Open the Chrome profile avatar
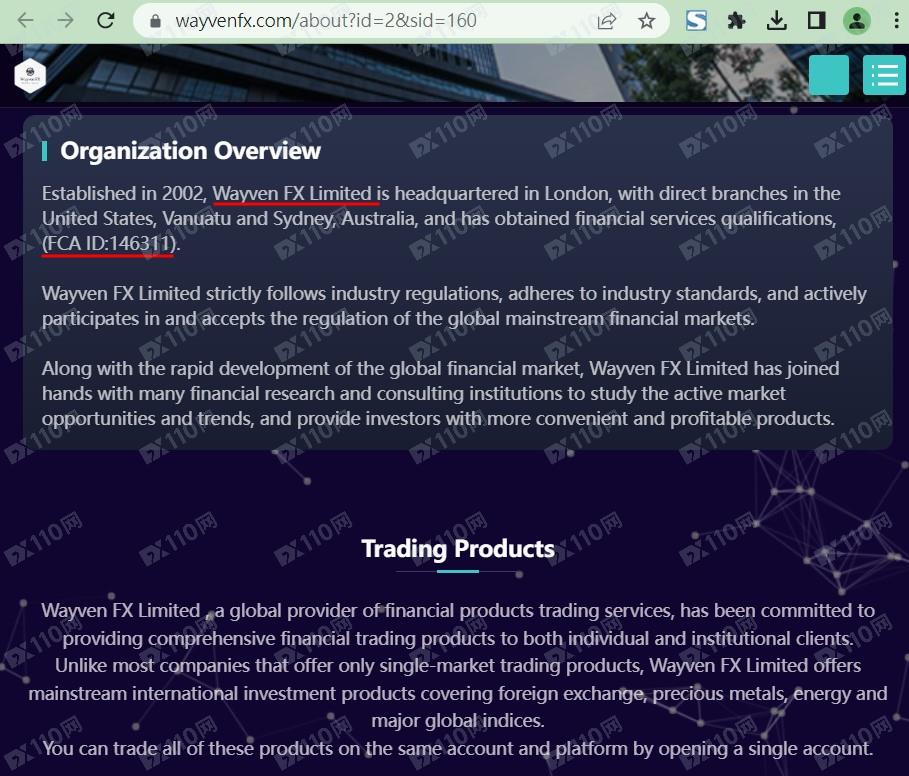909x776 pixels. [857, 20]
